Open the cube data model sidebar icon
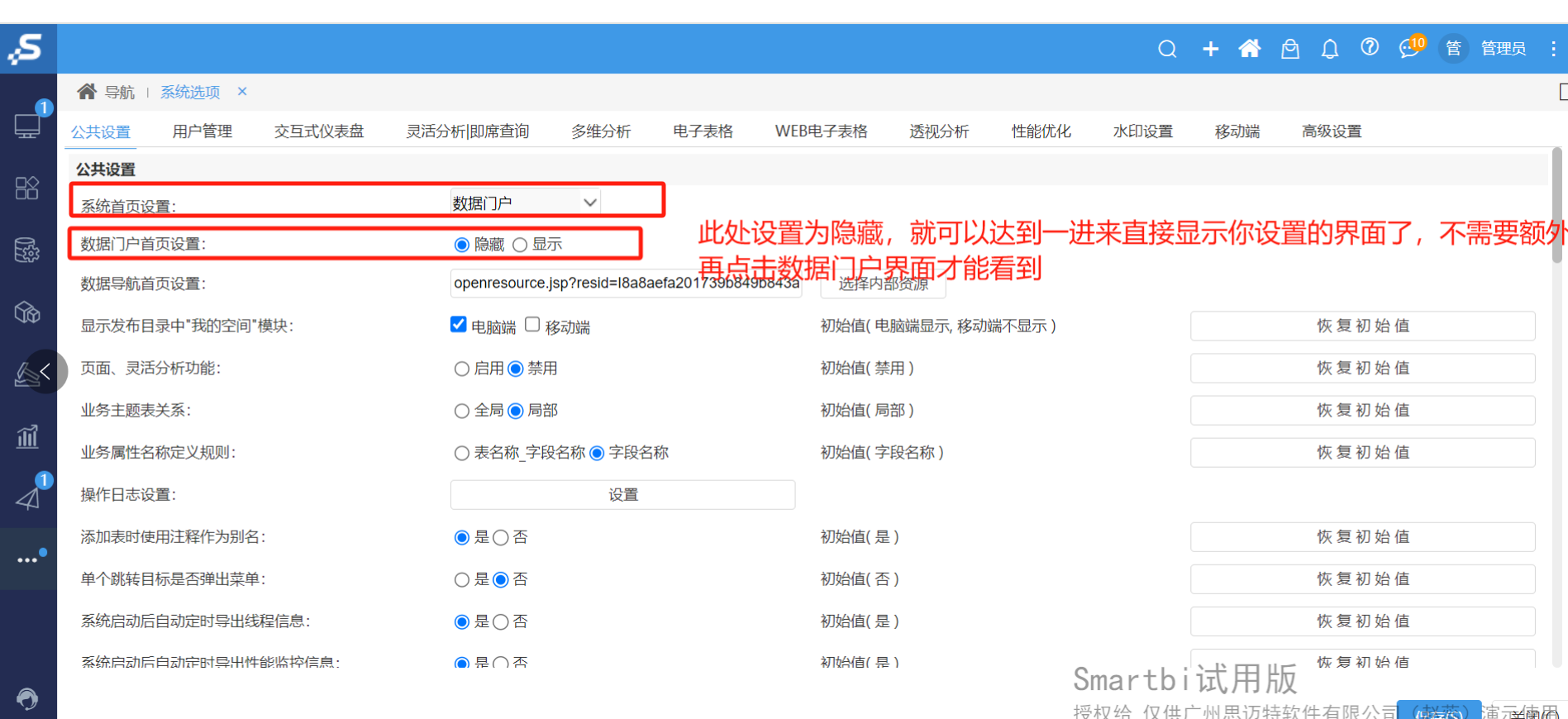 (x=27, y=312)
